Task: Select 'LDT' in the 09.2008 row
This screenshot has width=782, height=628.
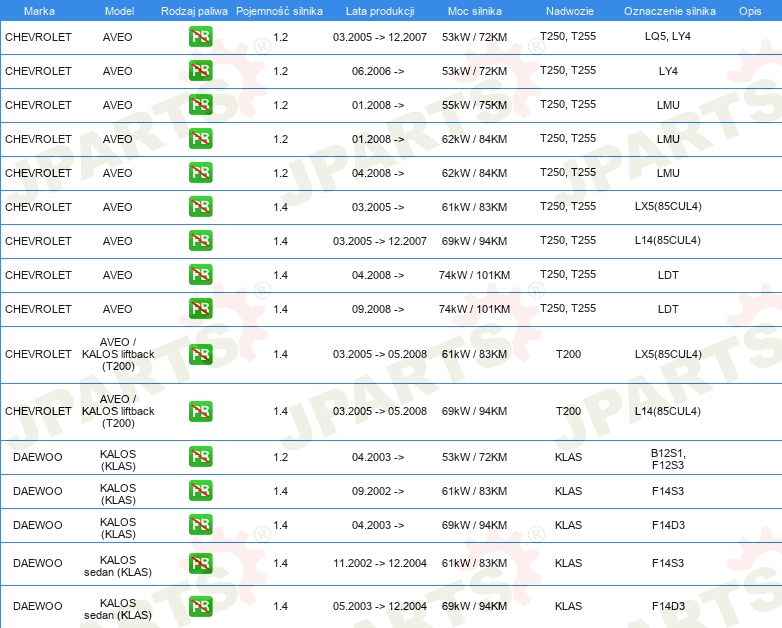Action: pos(668,309)
